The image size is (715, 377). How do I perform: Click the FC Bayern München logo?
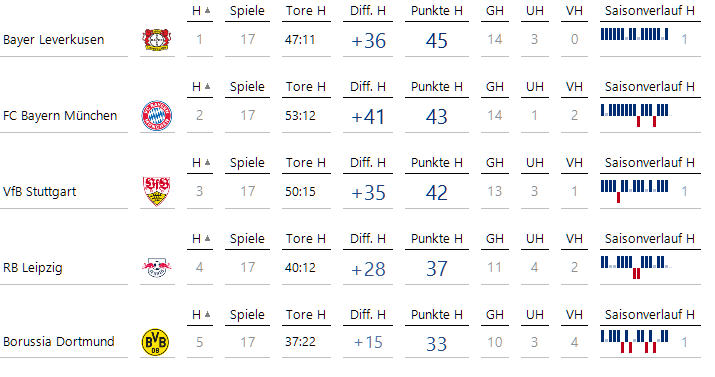pyautogui.click(x=156, y=116)
